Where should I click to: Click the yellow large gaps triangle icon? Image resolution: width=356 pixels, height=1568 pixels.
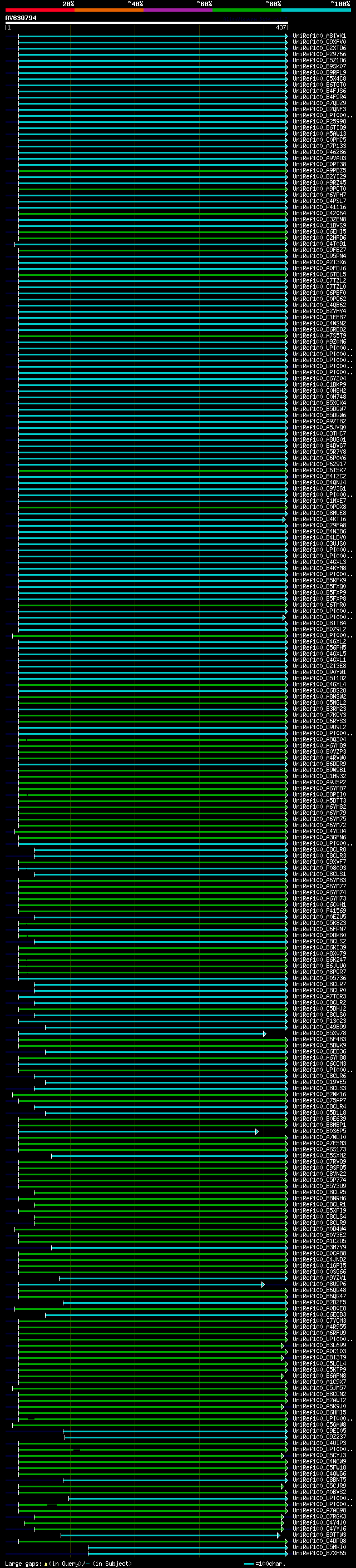click(46, 1564)
